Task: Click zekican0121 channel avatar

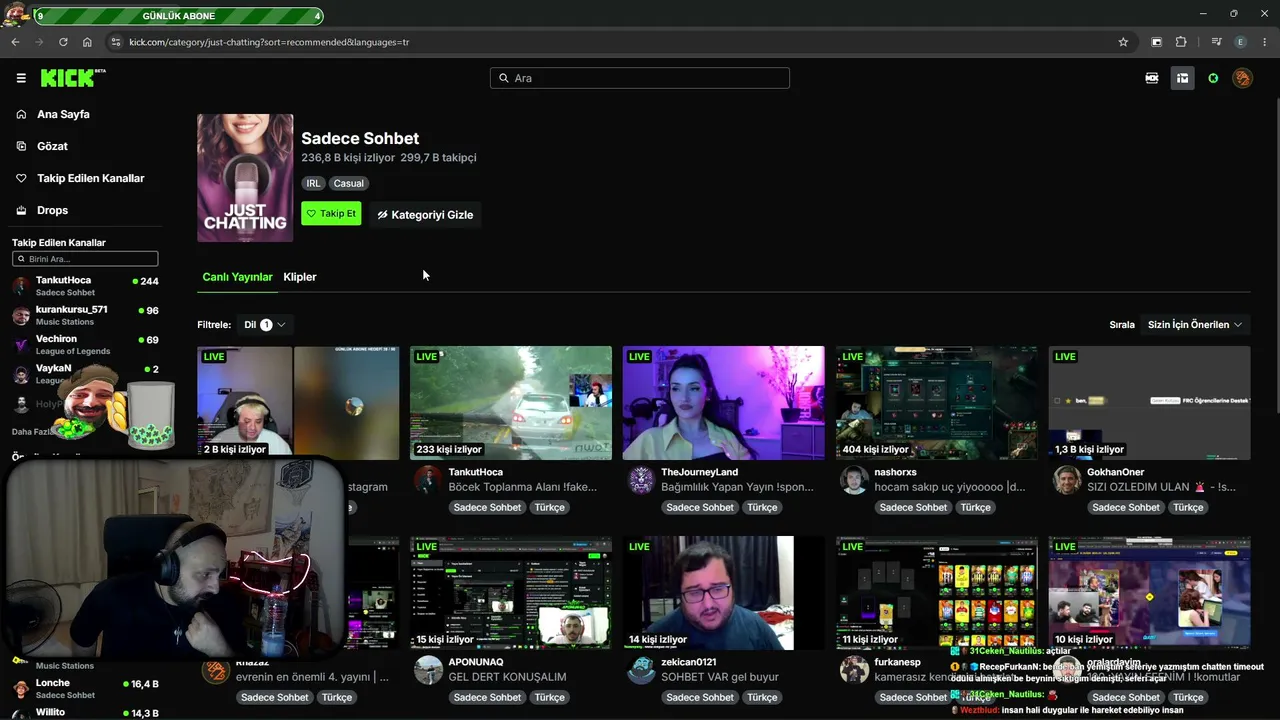Action: coord(641,670)
